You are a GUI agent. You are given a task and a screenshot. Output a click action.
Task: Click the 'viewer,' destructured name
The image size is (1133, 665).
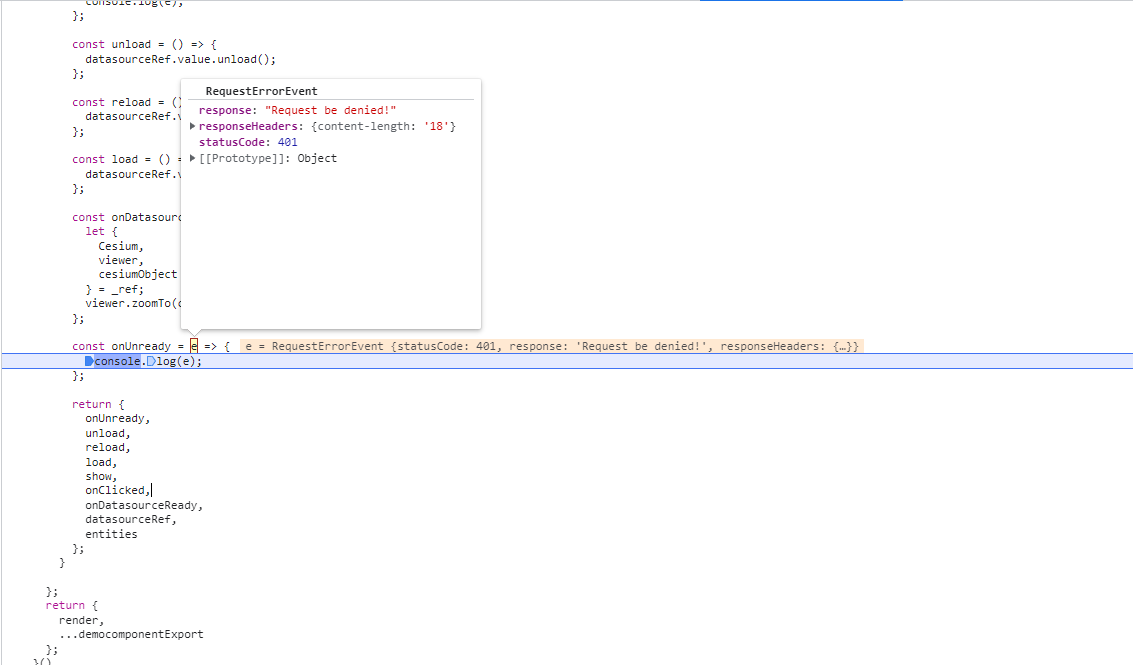pos(121,260)
